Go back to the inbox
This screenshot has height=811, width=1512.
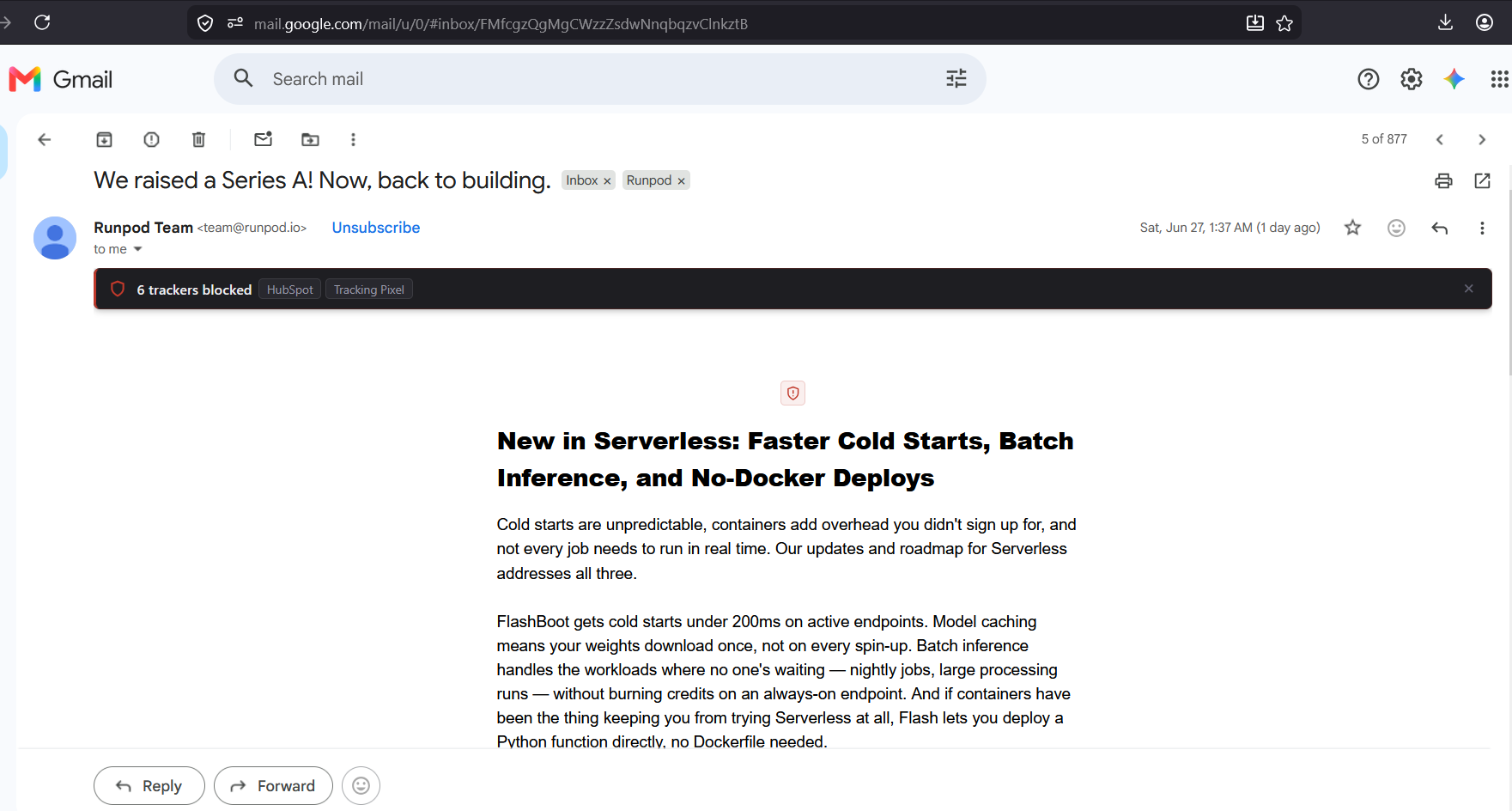coord(45,139)
